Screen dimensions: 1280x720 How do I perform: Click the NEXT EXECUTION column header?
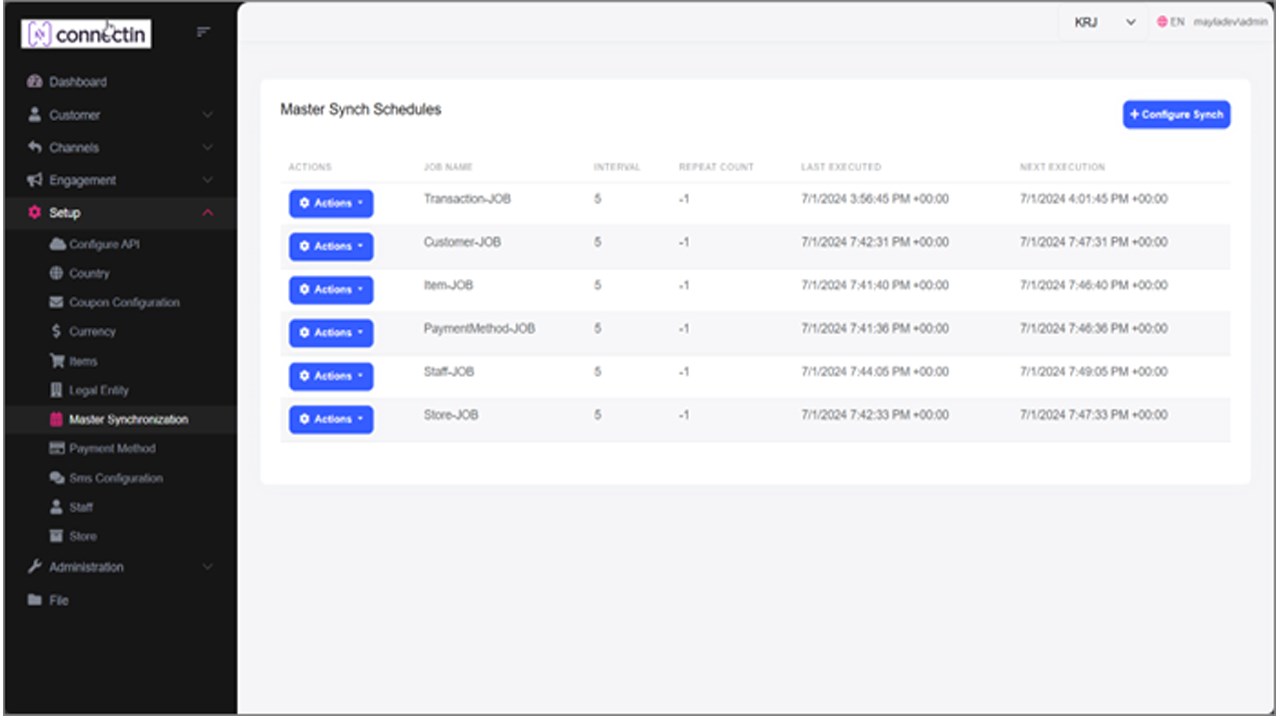click(x=1063, y=167)
